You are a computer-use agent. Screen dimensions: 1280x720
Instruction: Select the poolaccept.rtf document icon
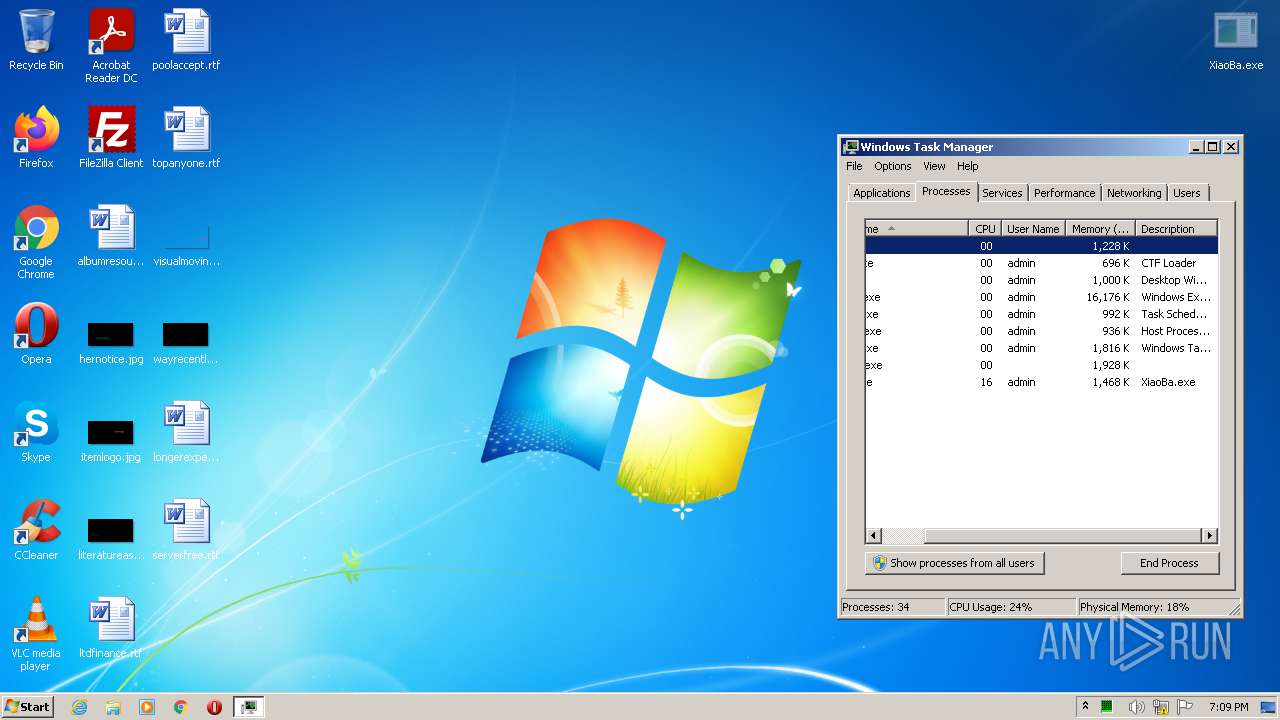click(186, 41)
